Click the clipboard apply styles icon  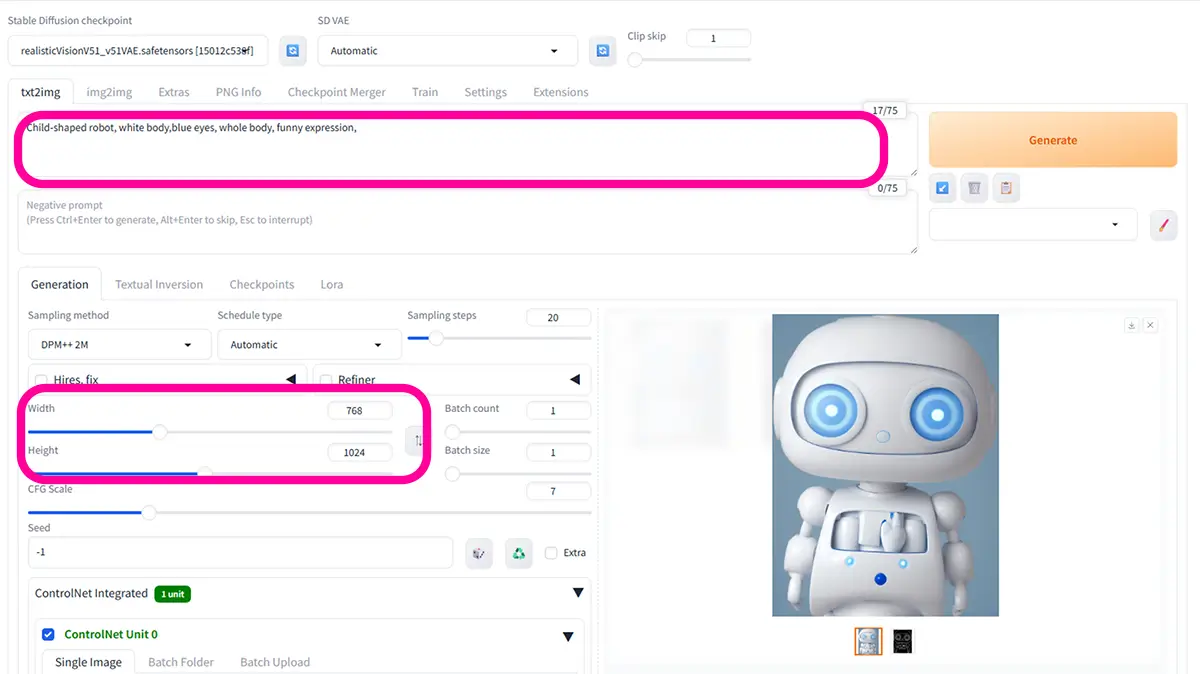click(x=1006, y=187)
